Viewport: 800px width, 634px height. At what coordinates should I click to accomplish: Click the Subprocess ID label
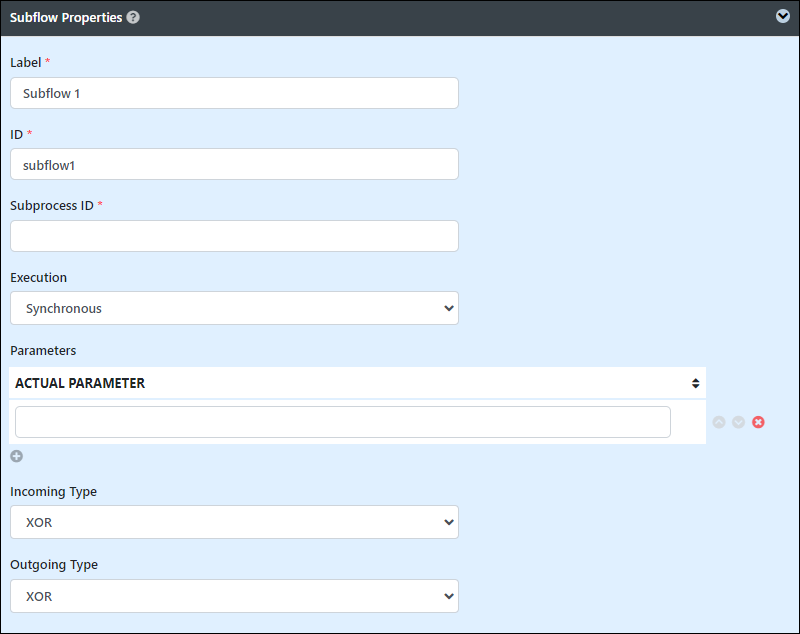52,206
